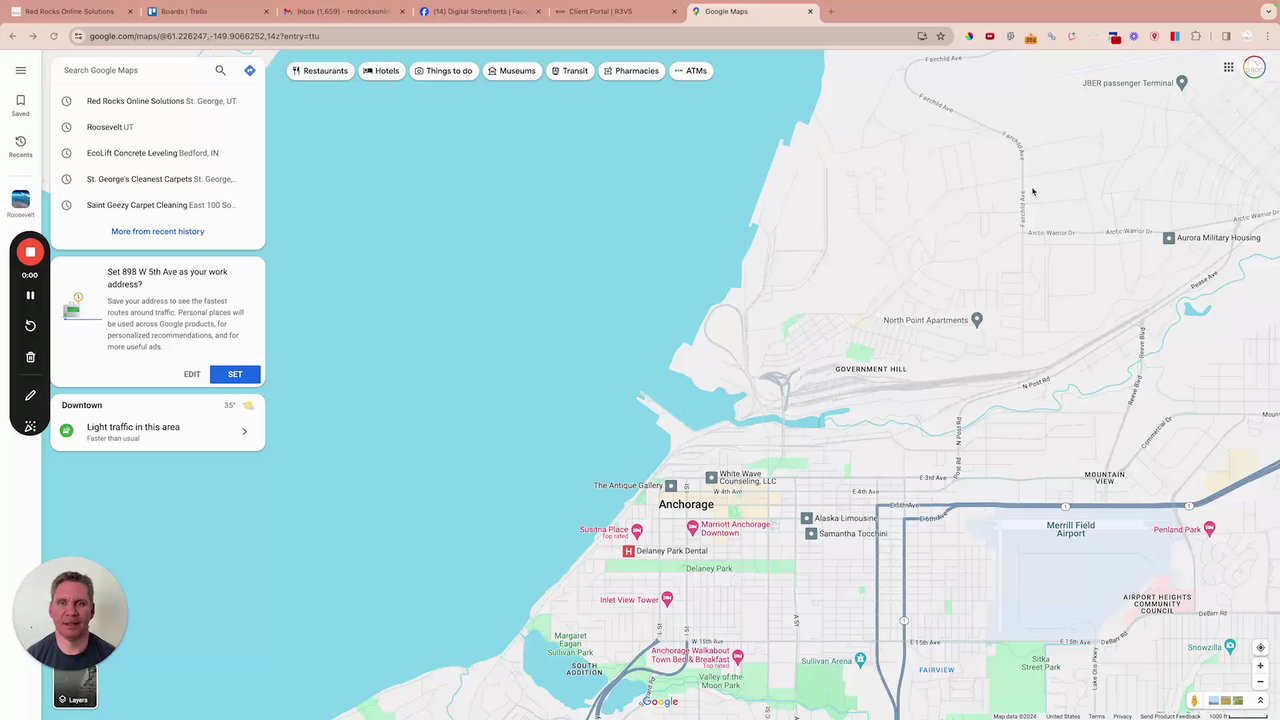Open the Chrome extensions puzzle icon
This screenshot has height=720, width=1280.
[1196, 36]
